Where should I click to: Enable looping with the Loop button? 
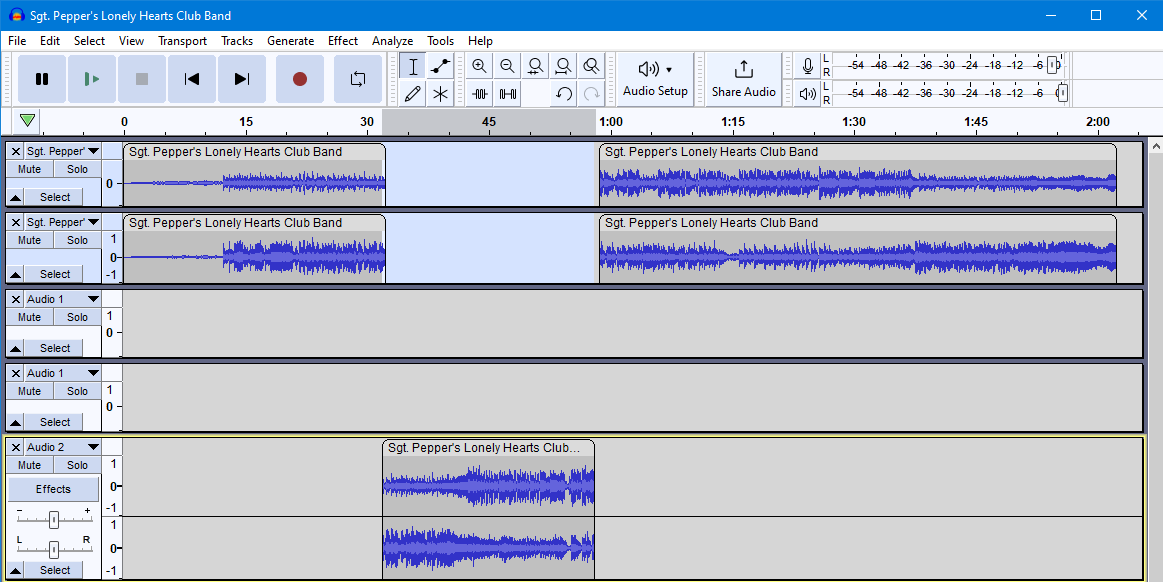tap(357, 79)
